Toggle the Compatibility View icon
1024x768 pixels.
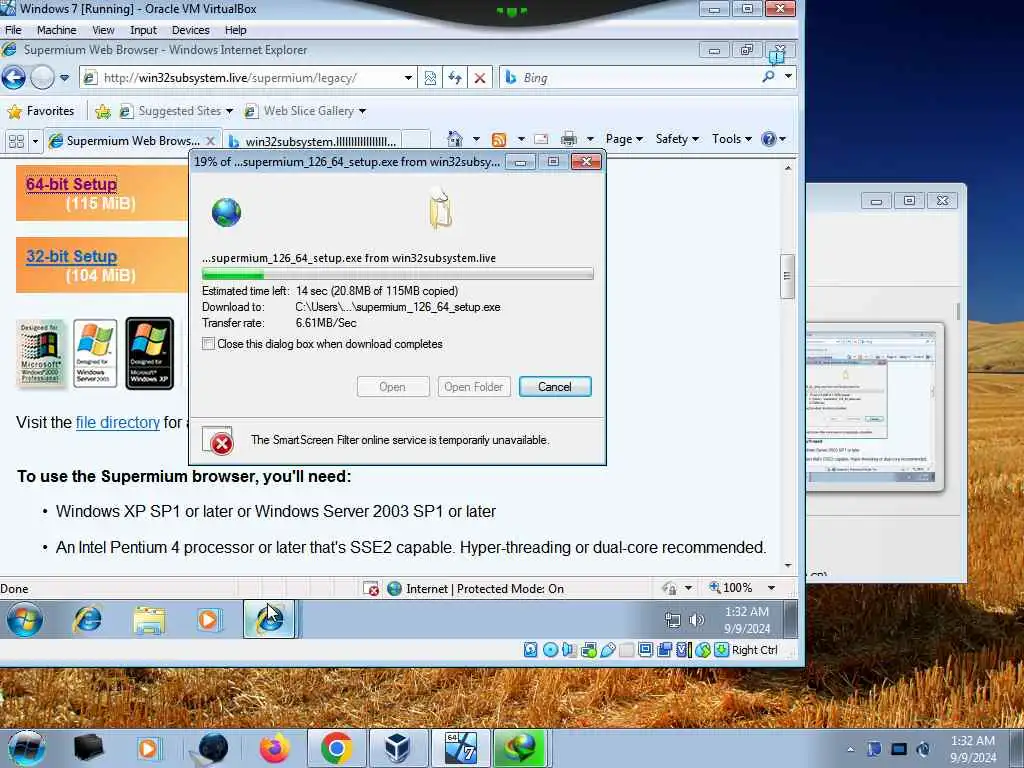click(x=430, y=78)
